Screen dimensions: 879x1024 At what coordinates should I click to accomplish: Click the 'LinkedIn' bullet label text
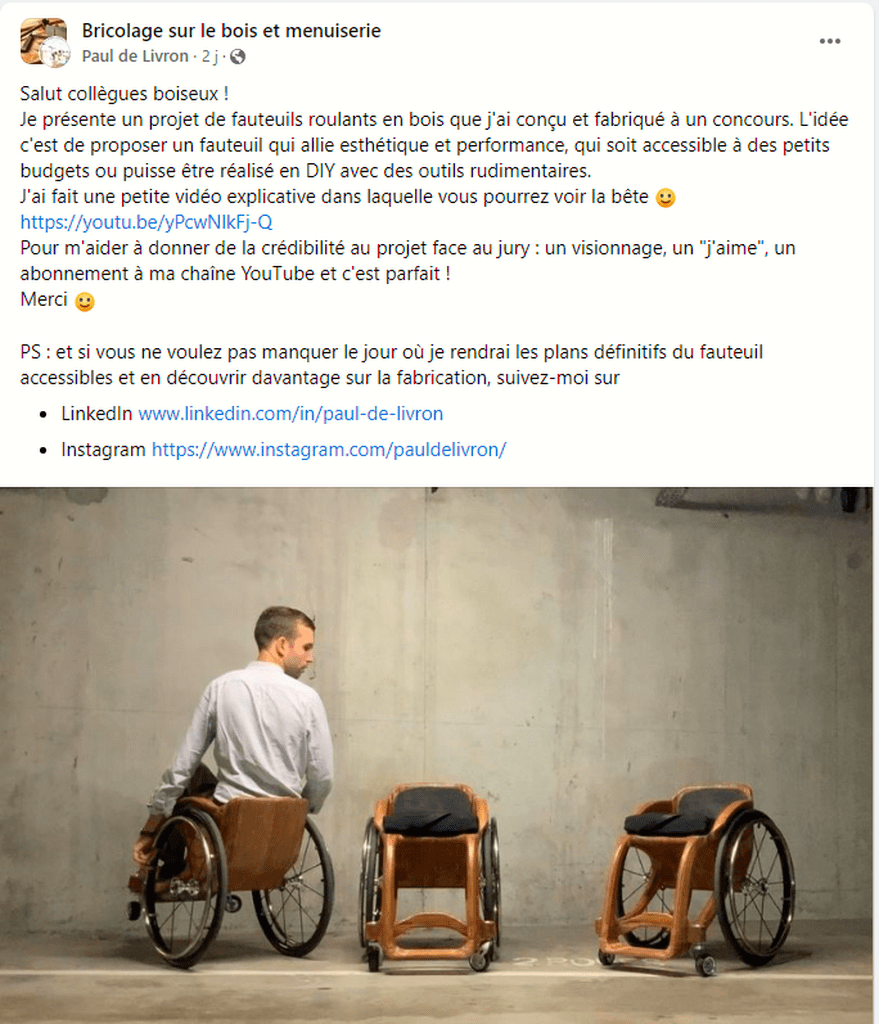click(97, 413)
